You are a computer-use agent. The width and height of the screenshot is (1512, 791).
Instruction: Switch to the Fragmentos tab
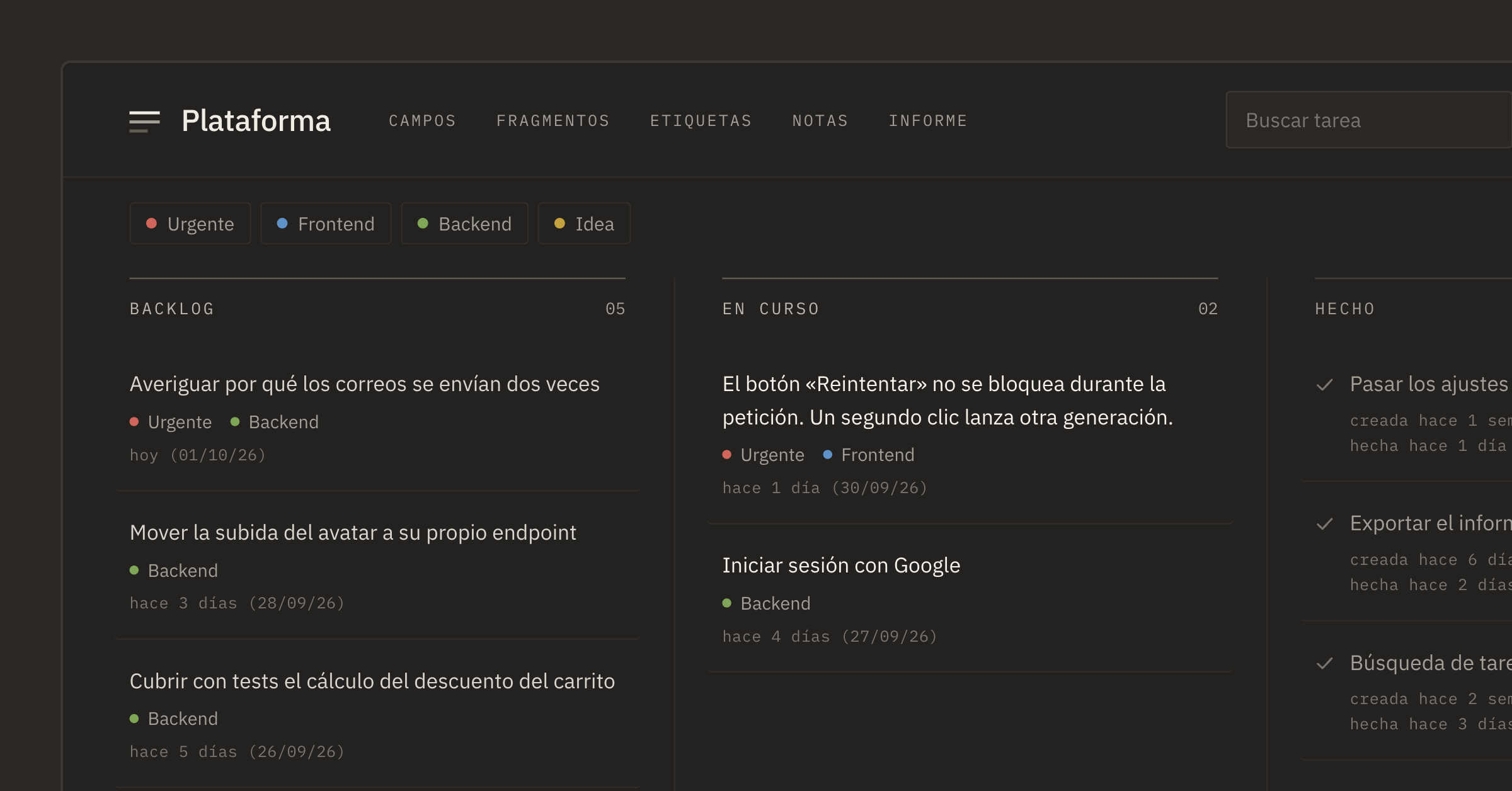(553, 121)
